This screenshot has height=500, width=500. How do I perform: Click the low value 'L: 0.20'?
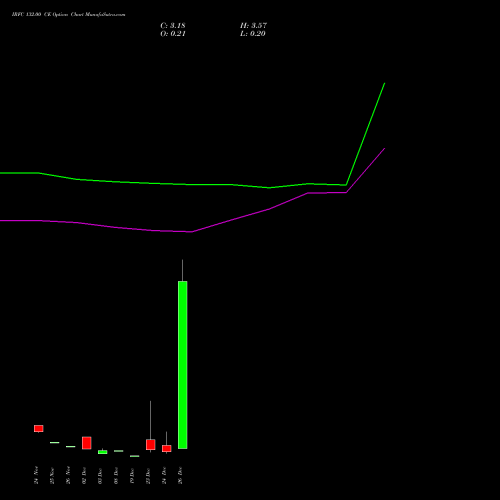pyautogui.click(x=253, y=34)
